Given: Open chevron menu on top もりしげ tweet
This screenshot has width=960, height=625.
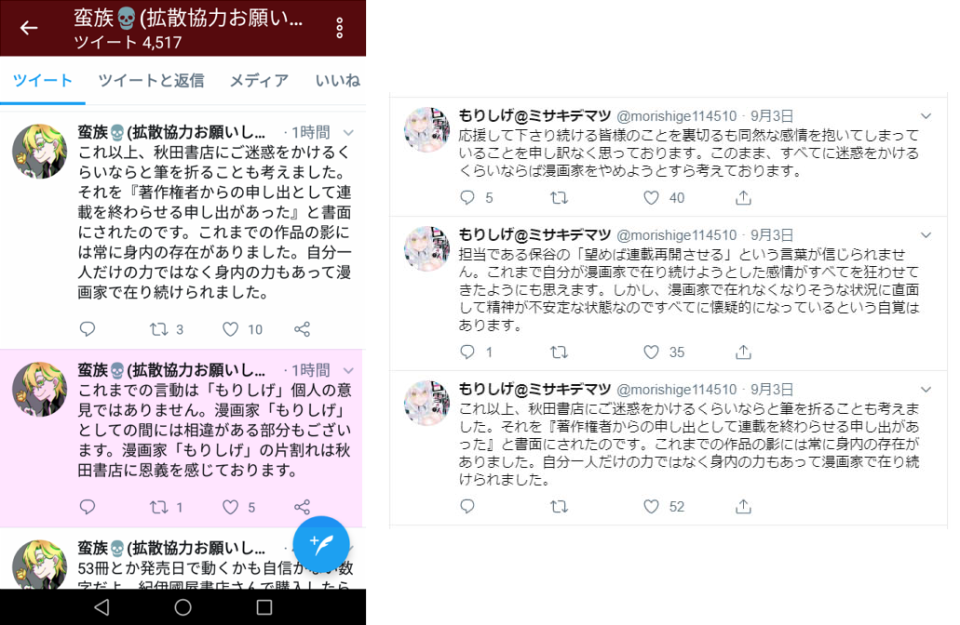Looking at the screenshot, I should (x=926, y=116).
